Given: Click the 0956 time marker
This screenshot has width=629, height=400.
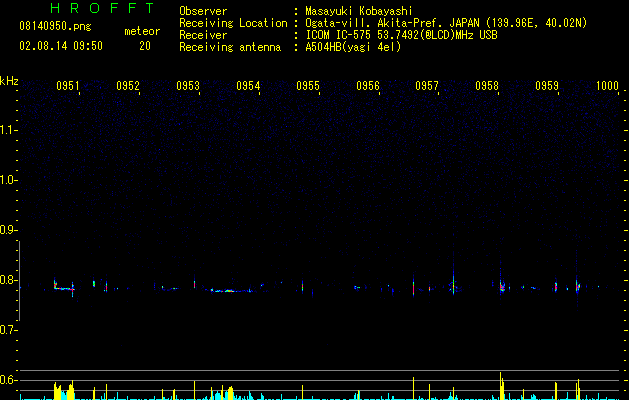Looking at the screenshot, I should 368,86.
